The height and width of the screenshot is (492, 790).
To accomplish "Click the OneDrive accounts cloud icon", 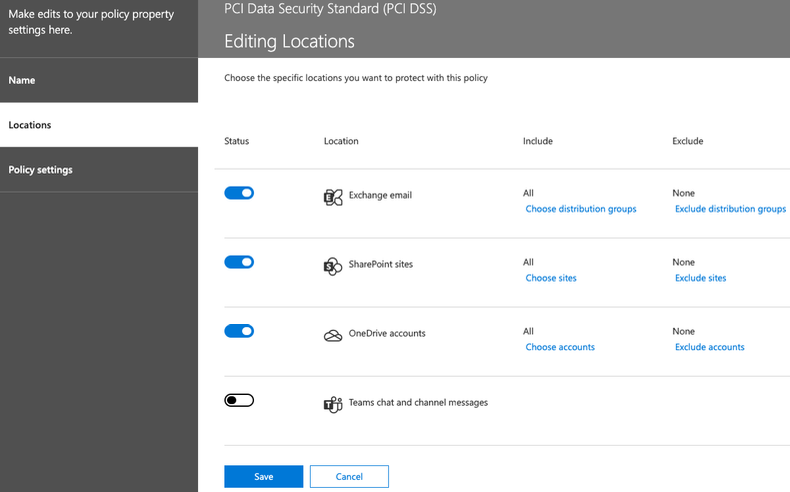I will click(333, 335).
